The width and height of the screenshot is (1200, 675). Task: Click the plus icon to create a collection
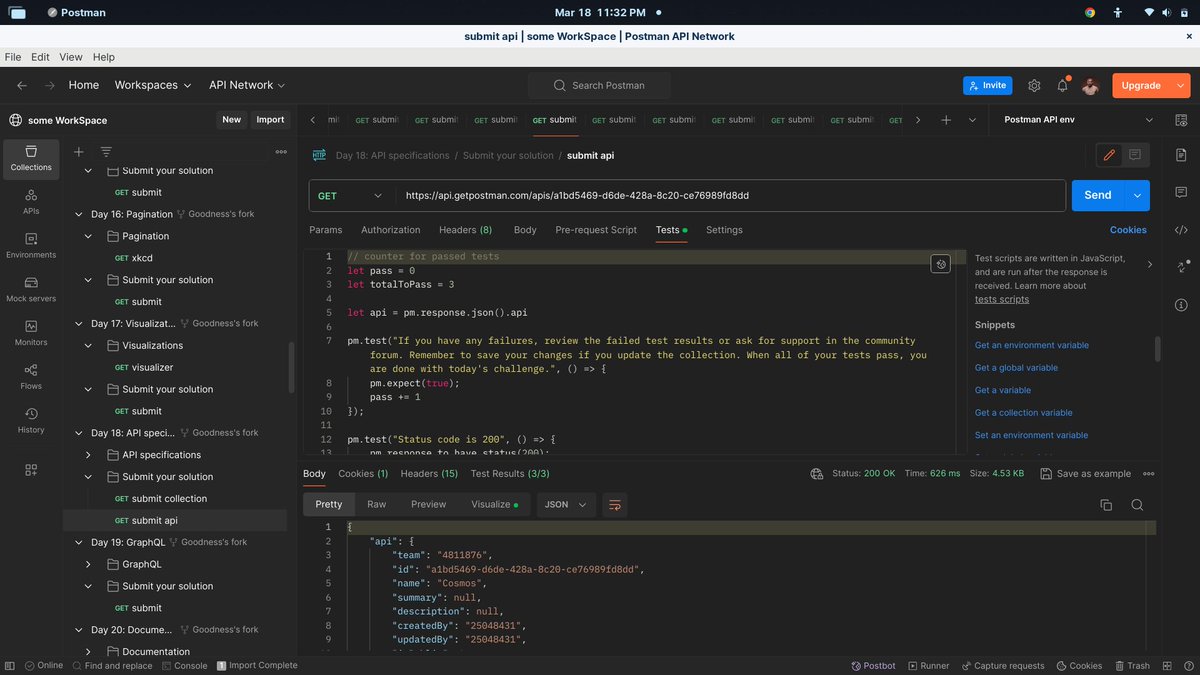(79, 151)
